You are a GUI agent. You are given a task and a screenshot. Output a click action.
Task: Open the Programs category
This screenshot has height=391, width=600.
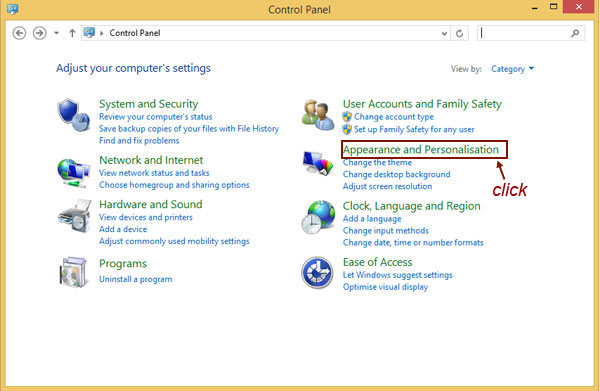pos(123,264)
